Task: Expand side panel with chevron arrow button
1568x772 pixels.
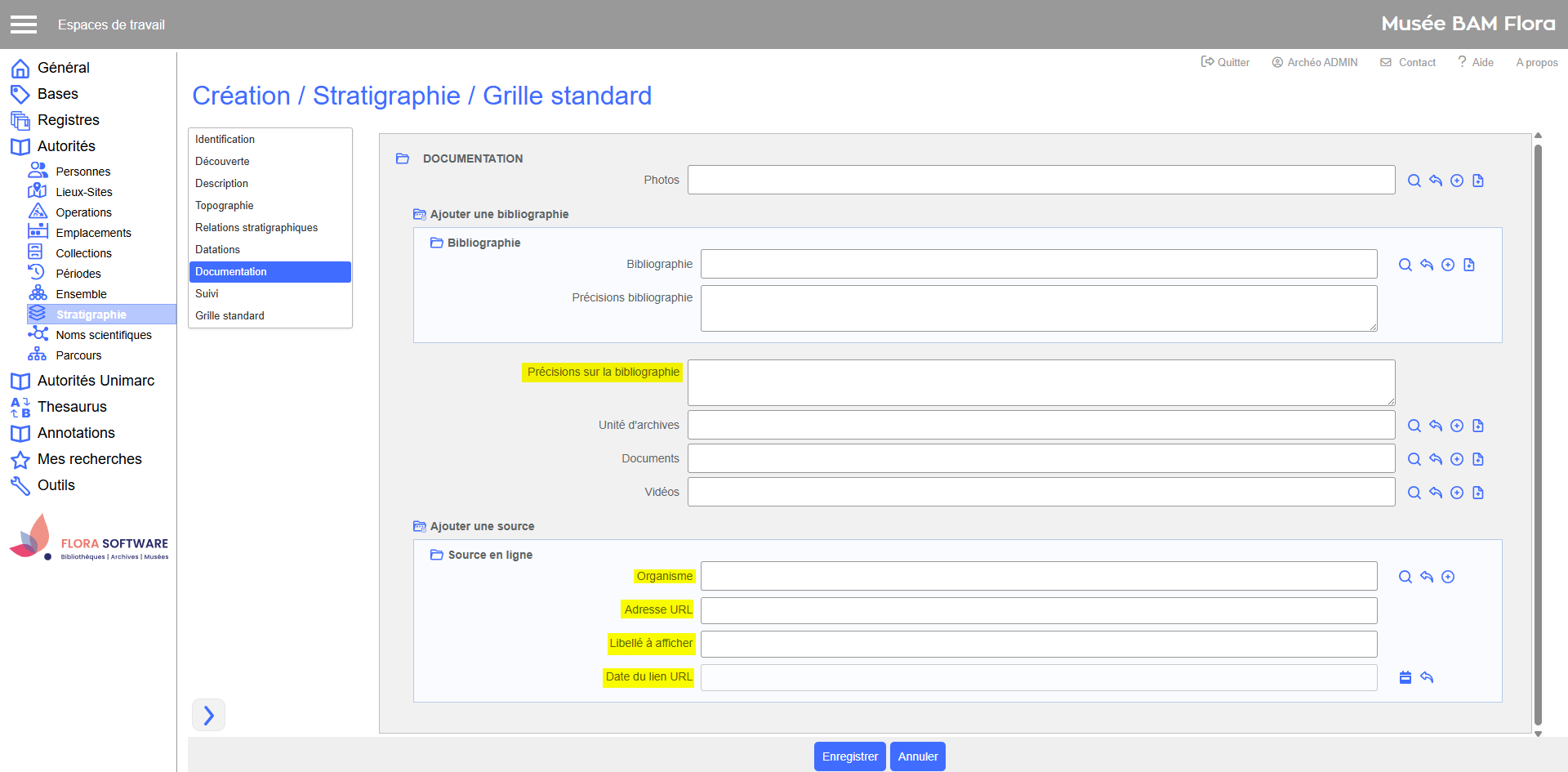Action: click(x=208, y=715)
